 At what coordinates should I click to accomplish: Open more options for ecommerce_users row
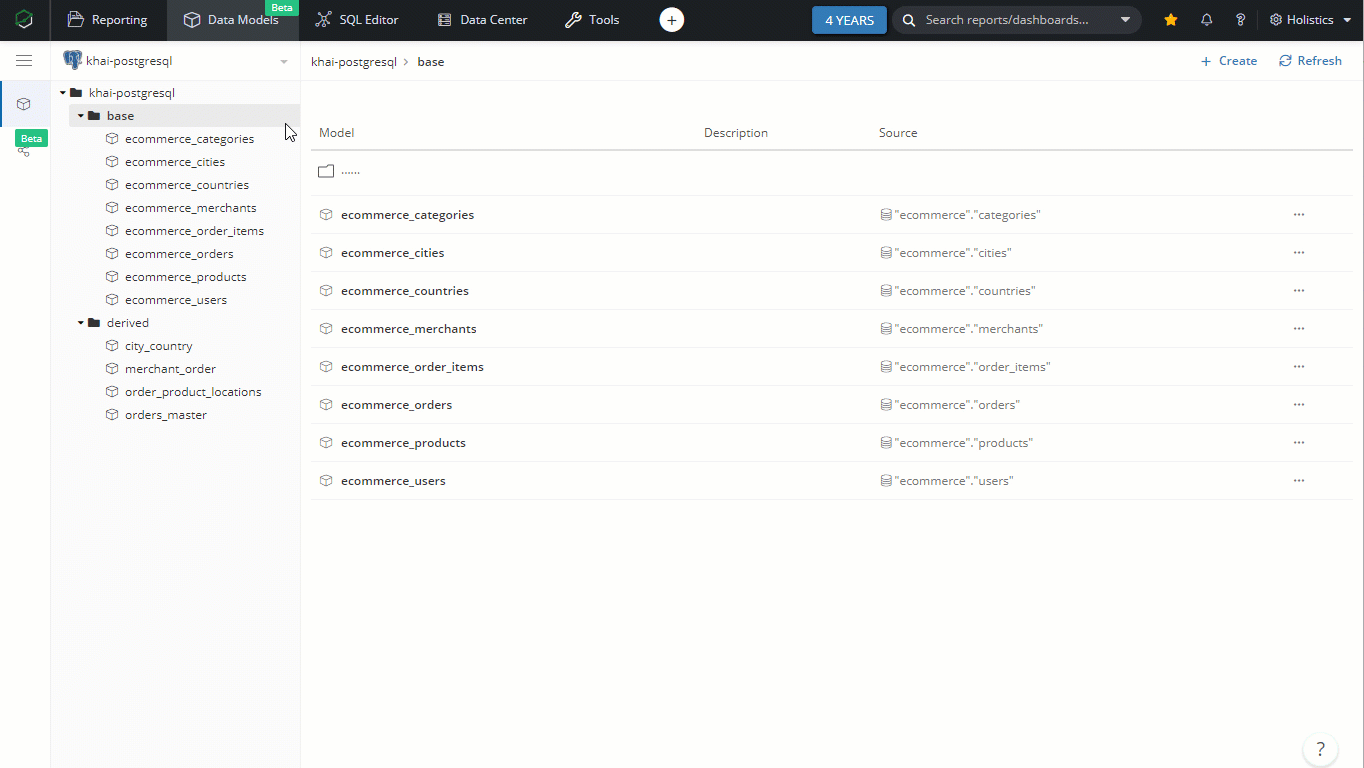pyautogui.click(x=1299, y=481)
